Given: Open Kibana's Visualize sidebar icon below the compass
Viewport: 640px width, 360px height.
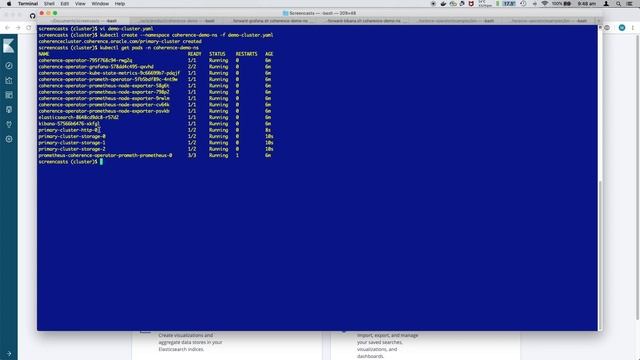Looking at the screenshot, I should [x=9, y=80].
